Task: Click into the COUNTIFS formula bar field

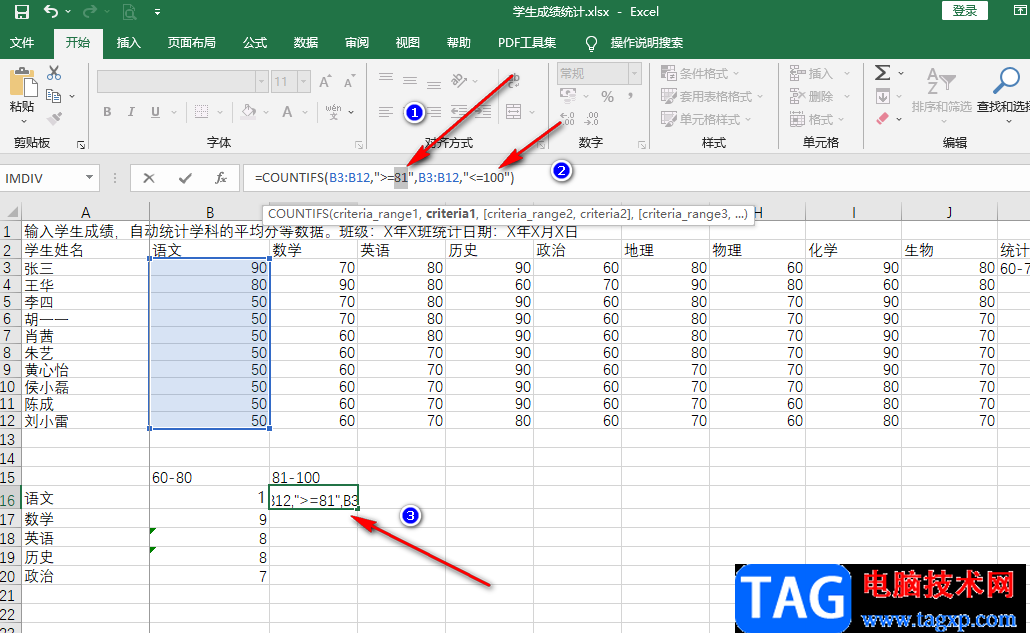Action: pyautogui.click(x=636, y=177)
